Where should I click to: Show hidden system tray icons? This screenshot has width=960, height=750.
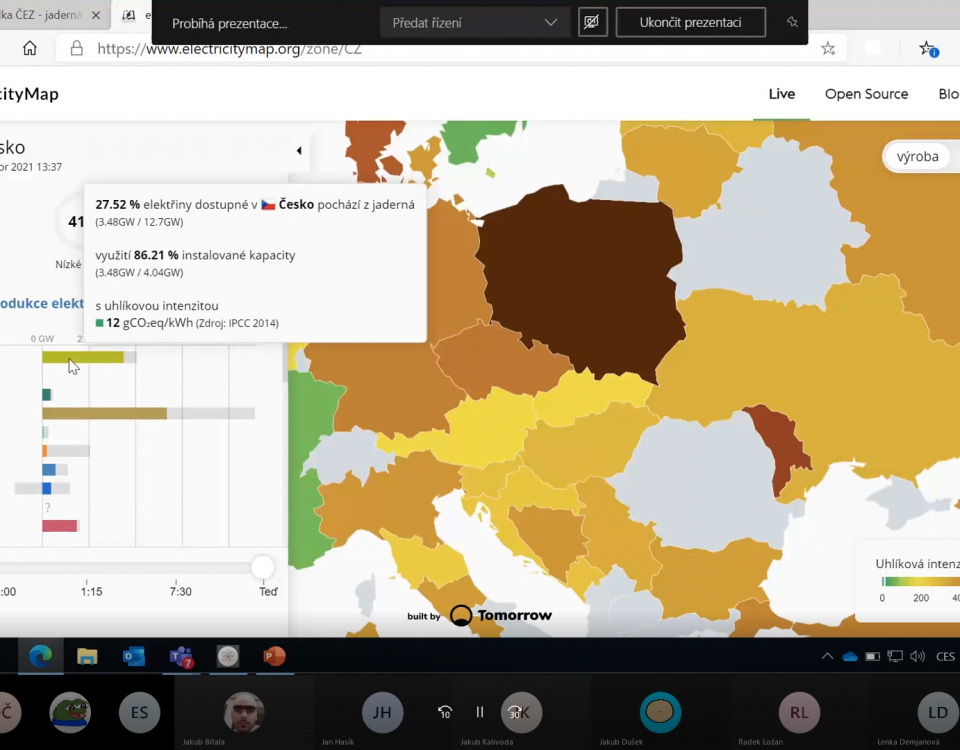pos(827,656)
